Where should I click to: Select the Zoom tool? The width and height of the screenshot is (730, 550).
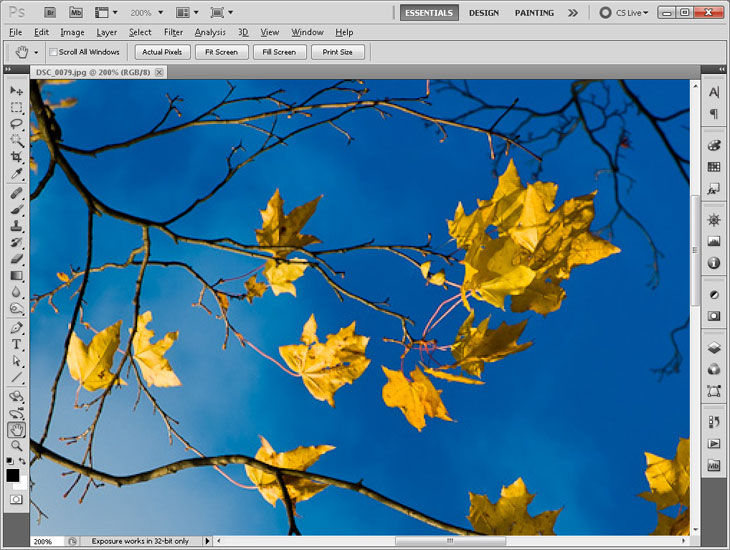coord(16,446)
